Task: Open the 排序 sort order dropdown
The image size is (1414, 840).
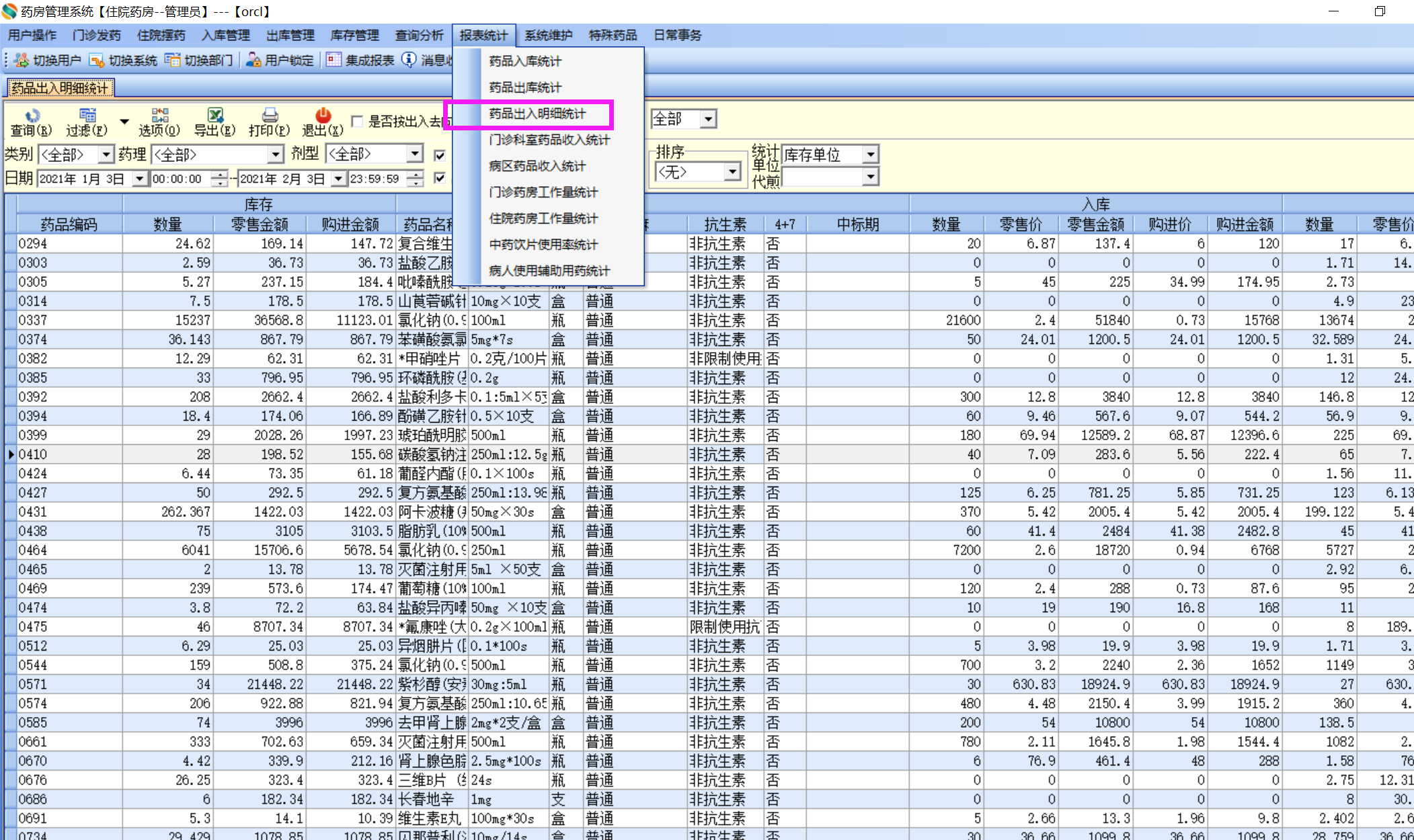Action: coord(732,172)
